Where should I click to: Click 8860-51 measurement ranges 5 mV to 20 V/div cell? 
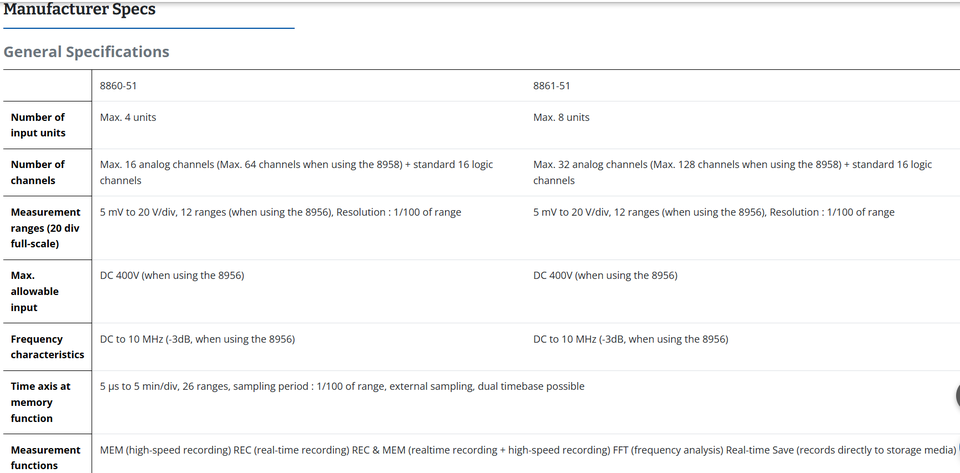click(280, 212)
